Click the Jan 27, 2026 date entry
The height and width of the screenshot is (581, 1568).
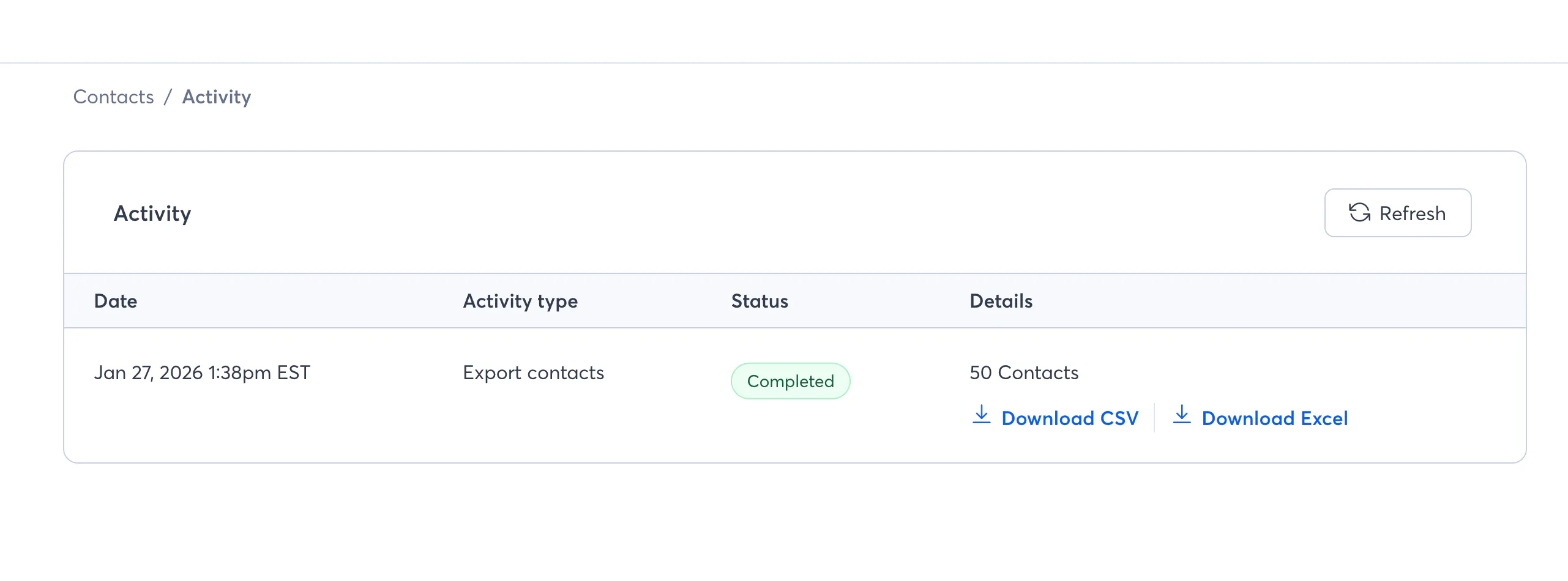click(202, 372)
